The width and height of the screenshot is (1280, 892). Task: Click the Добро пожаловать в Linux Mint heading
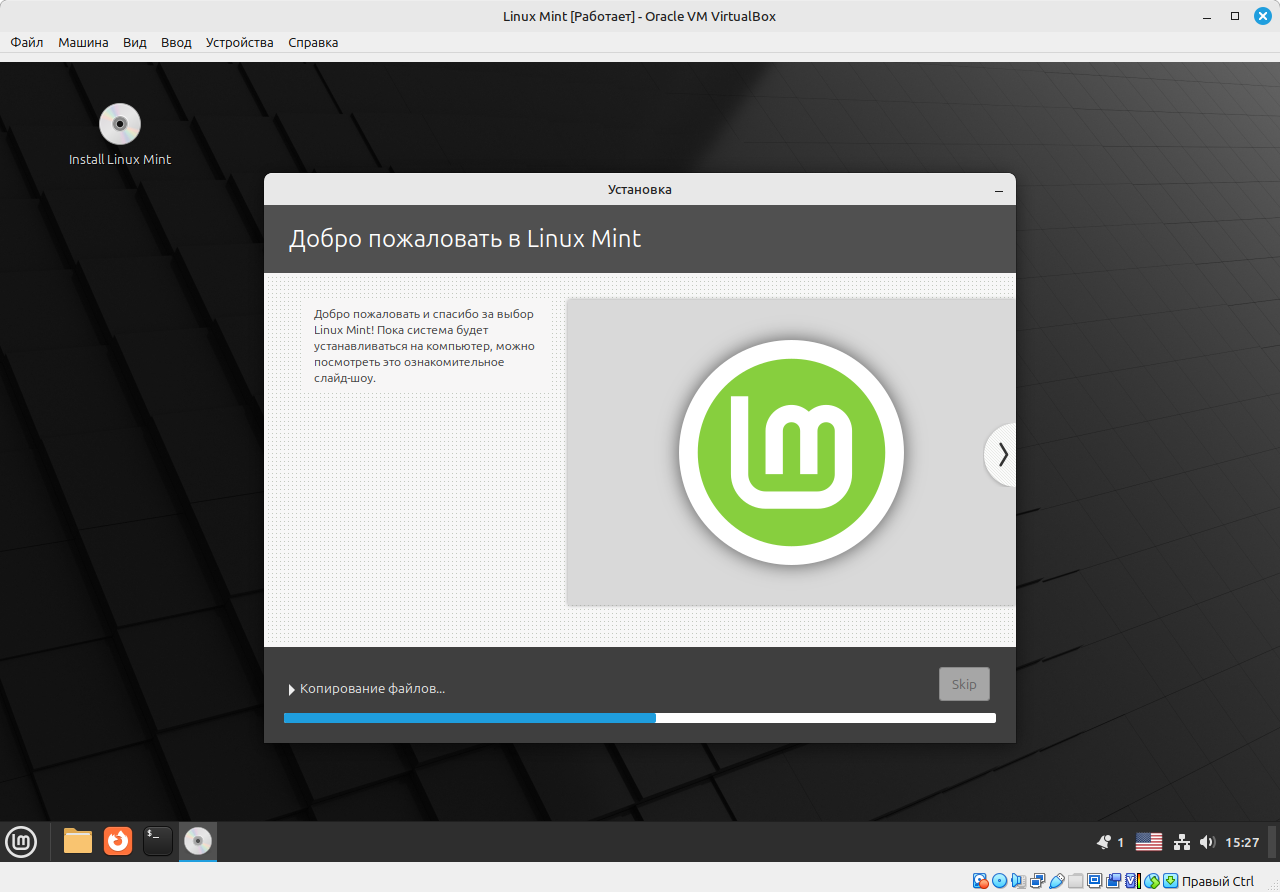pos(465,239)
